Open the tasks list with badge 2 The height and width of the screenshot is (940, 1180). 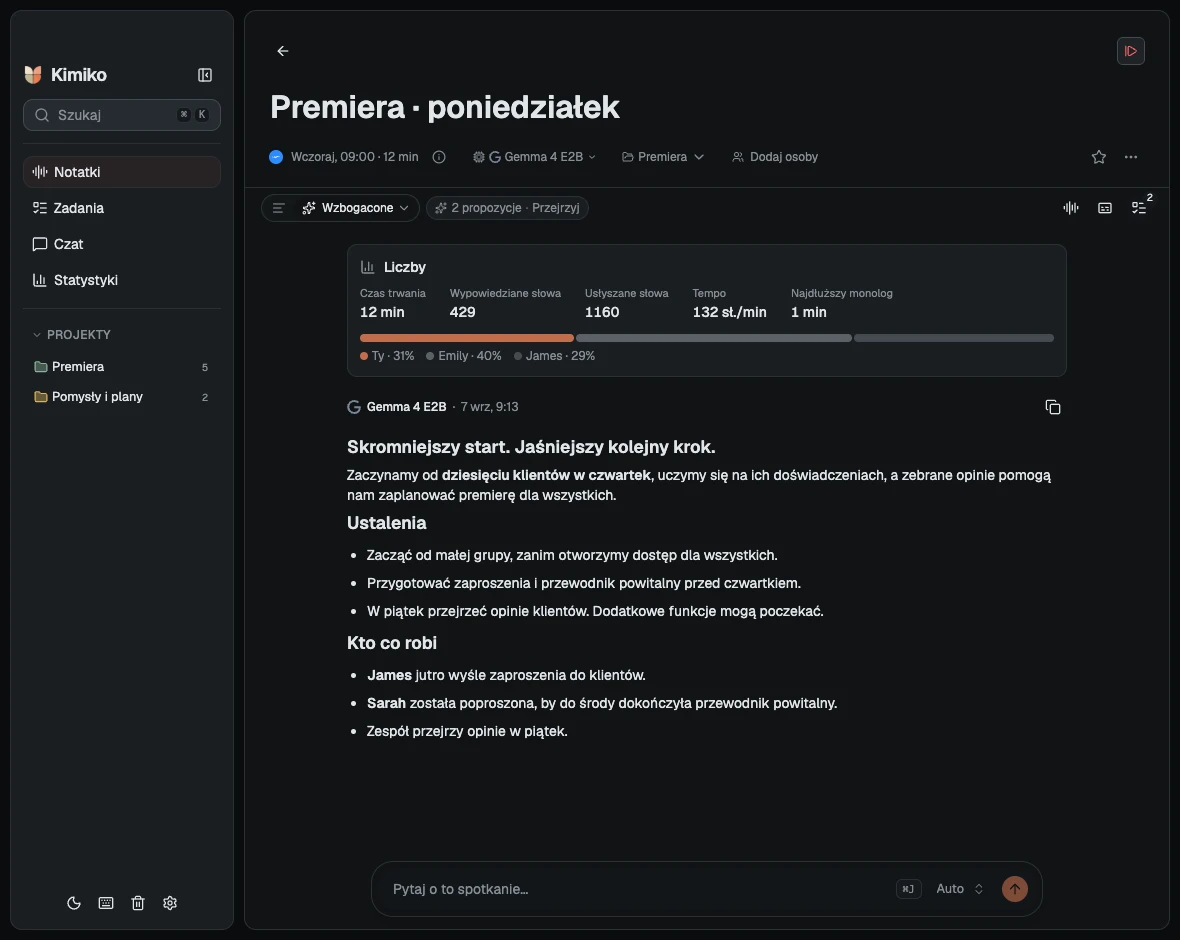pos(1139,208)
